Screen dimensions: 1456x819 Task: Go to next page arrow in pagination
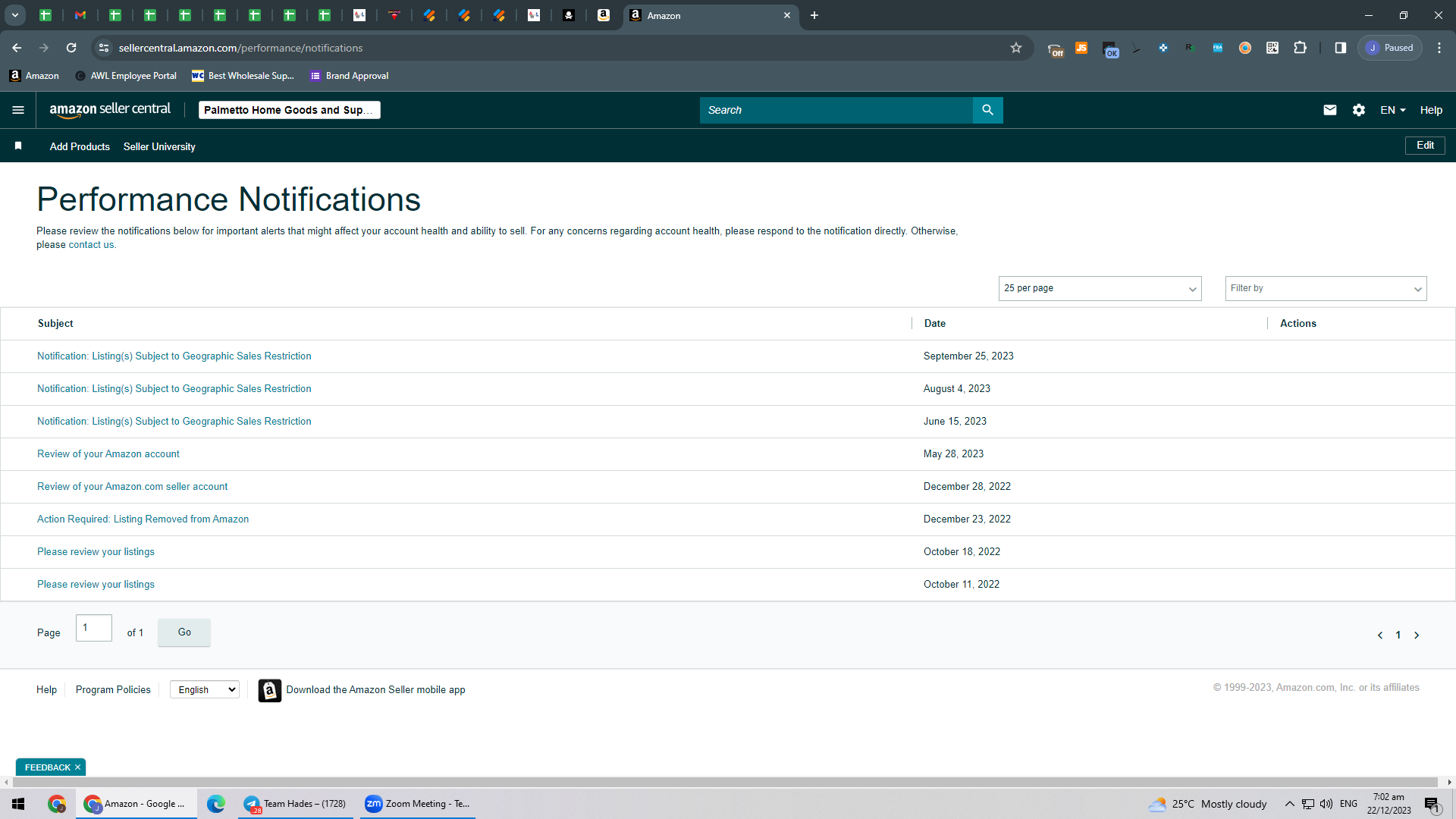[x=1416, y=635]
